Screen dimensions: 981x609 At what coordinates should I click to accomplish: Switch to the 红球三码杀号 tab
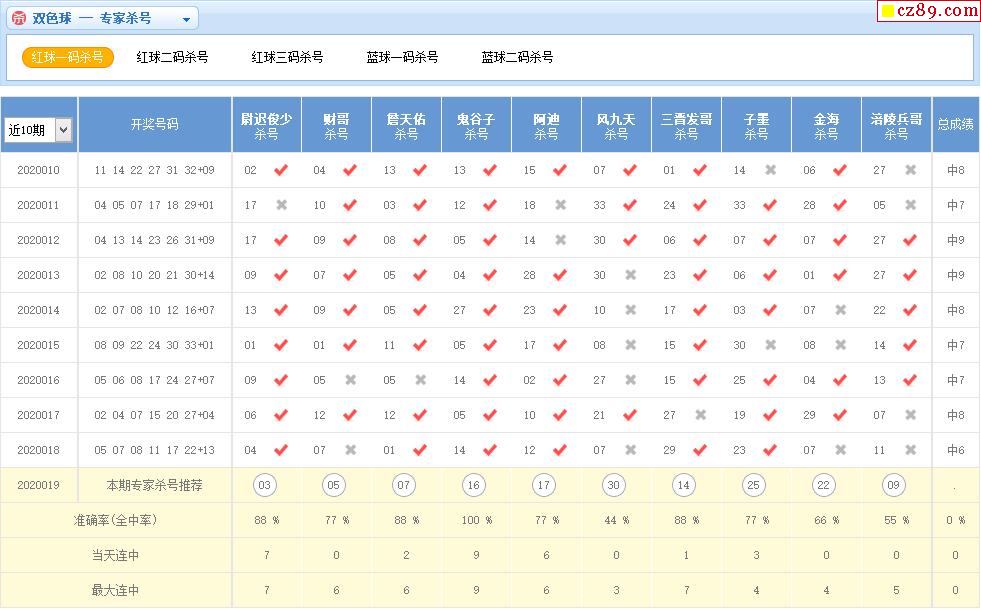pyautogui.click(x=287, y=57)
